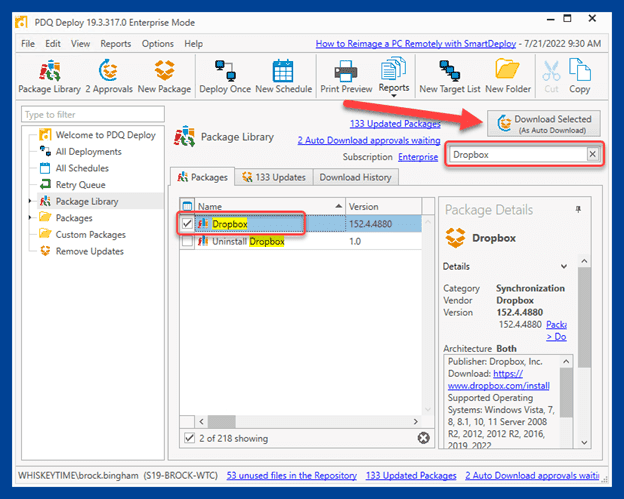
Task: Toggle the select-all header checkbox
Action: coord(187,206)
